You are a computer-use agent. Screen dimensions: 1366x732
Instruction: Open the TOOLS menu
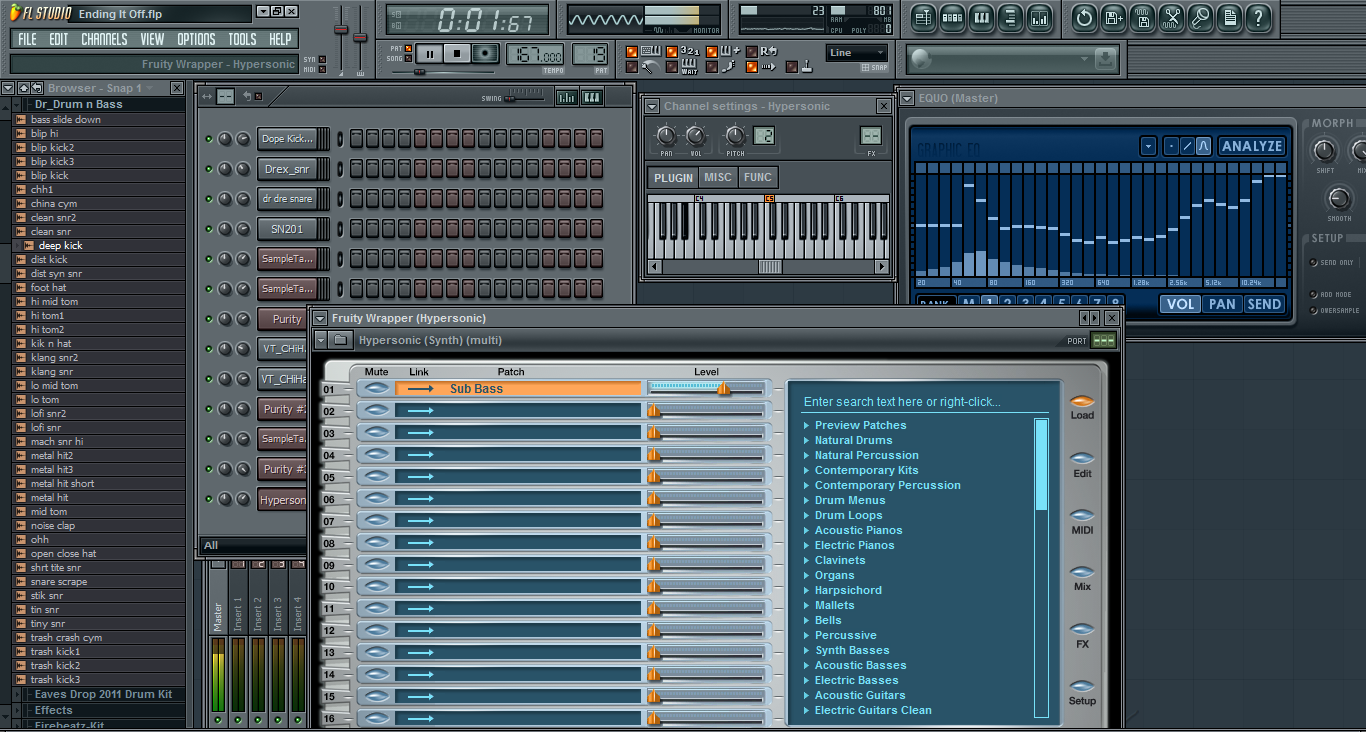[x=242, y=39]
